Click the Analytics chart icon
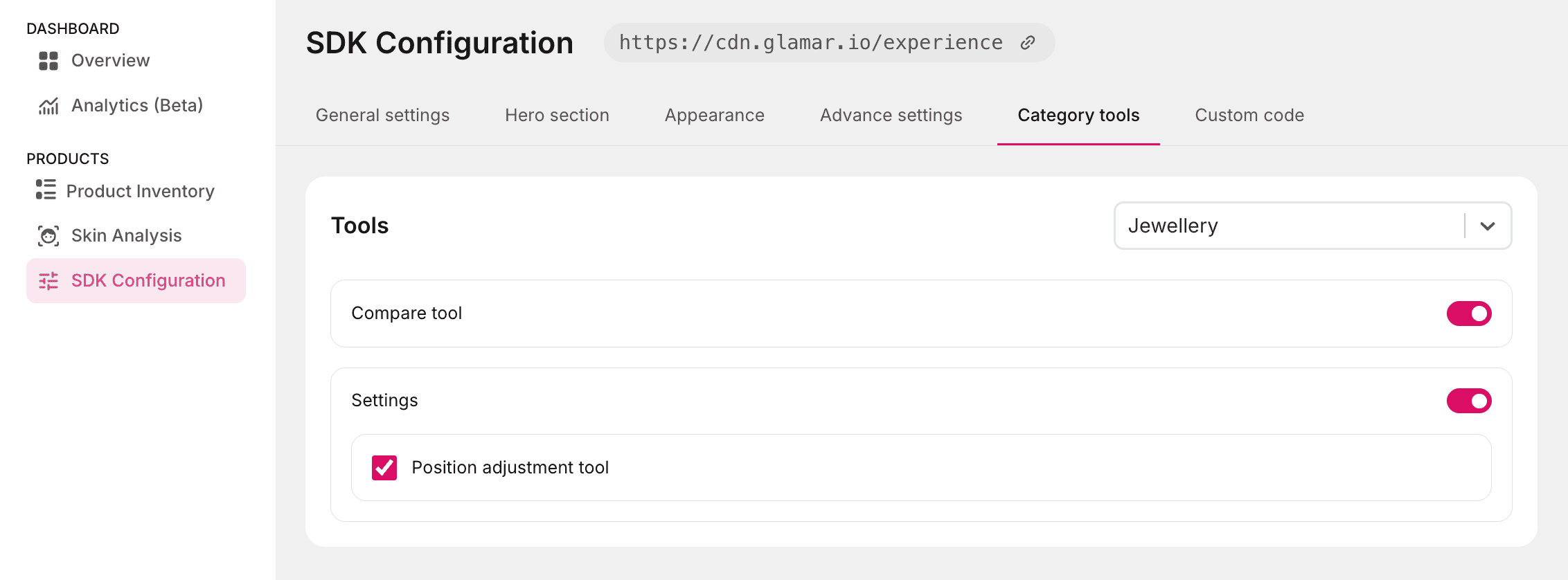The image size is (1568, 580). coord(48,106)
